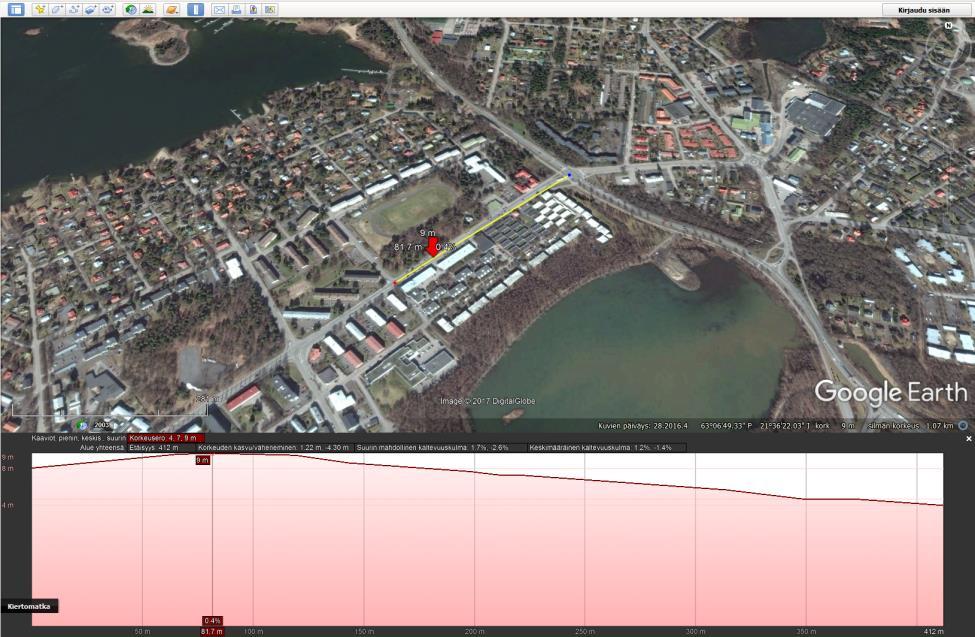Click the 200 m tick label on distance axis

point(474,631)
